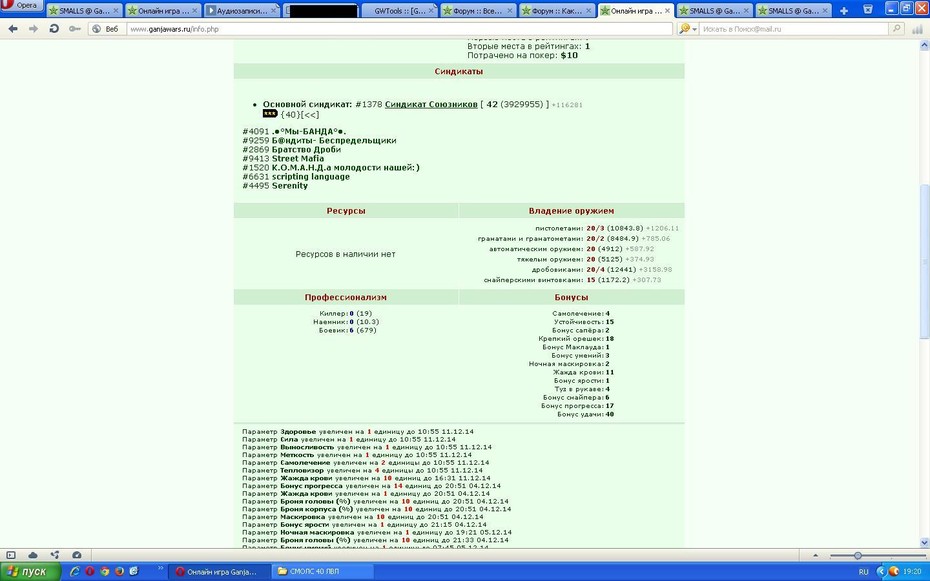Click syndicate #4091 Мы-БАНДА

(x=294, y=132)
